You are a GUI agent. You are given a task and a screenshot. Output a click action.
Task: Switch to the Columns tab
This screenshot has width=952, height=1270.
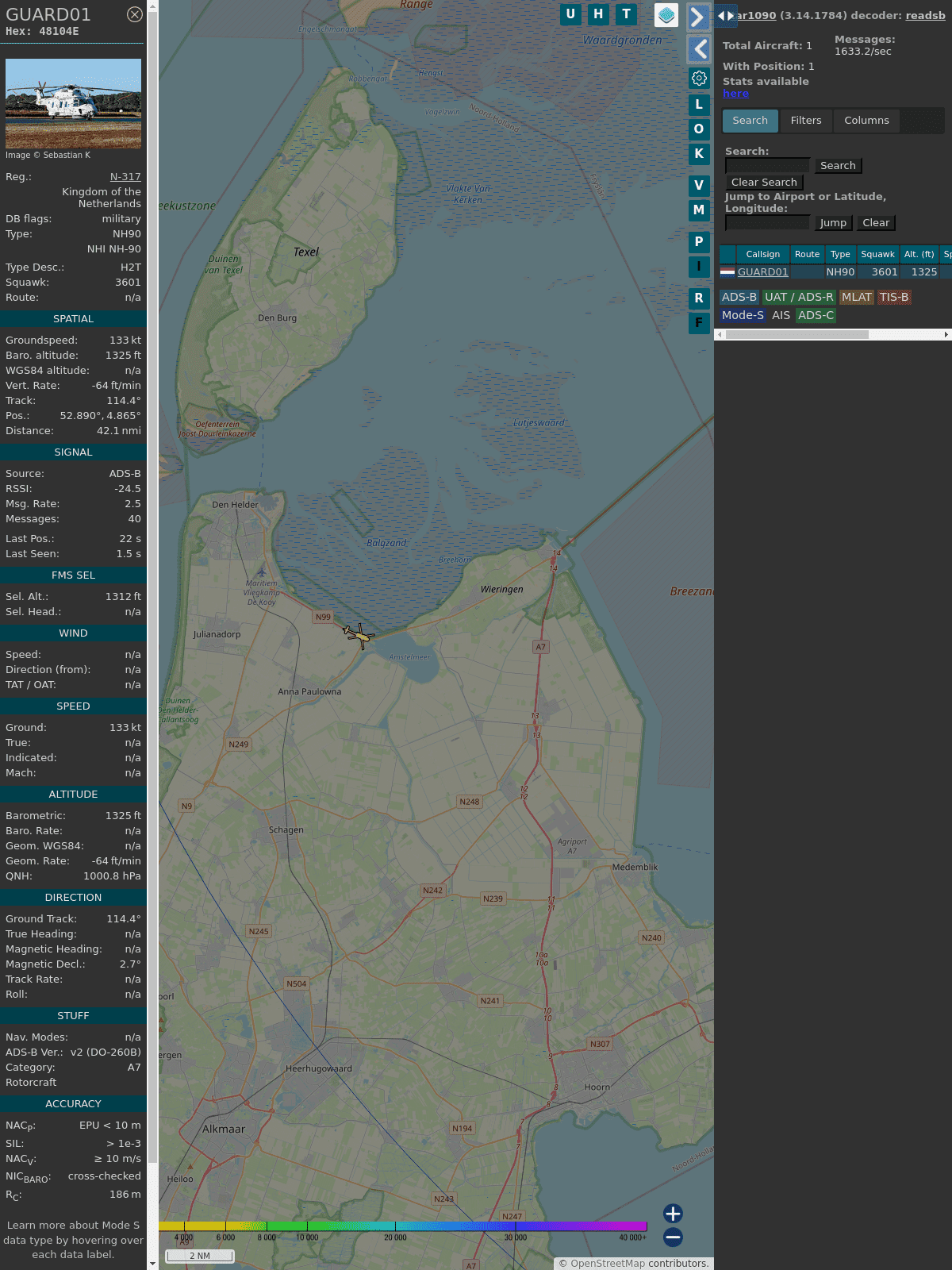[866, 121]
